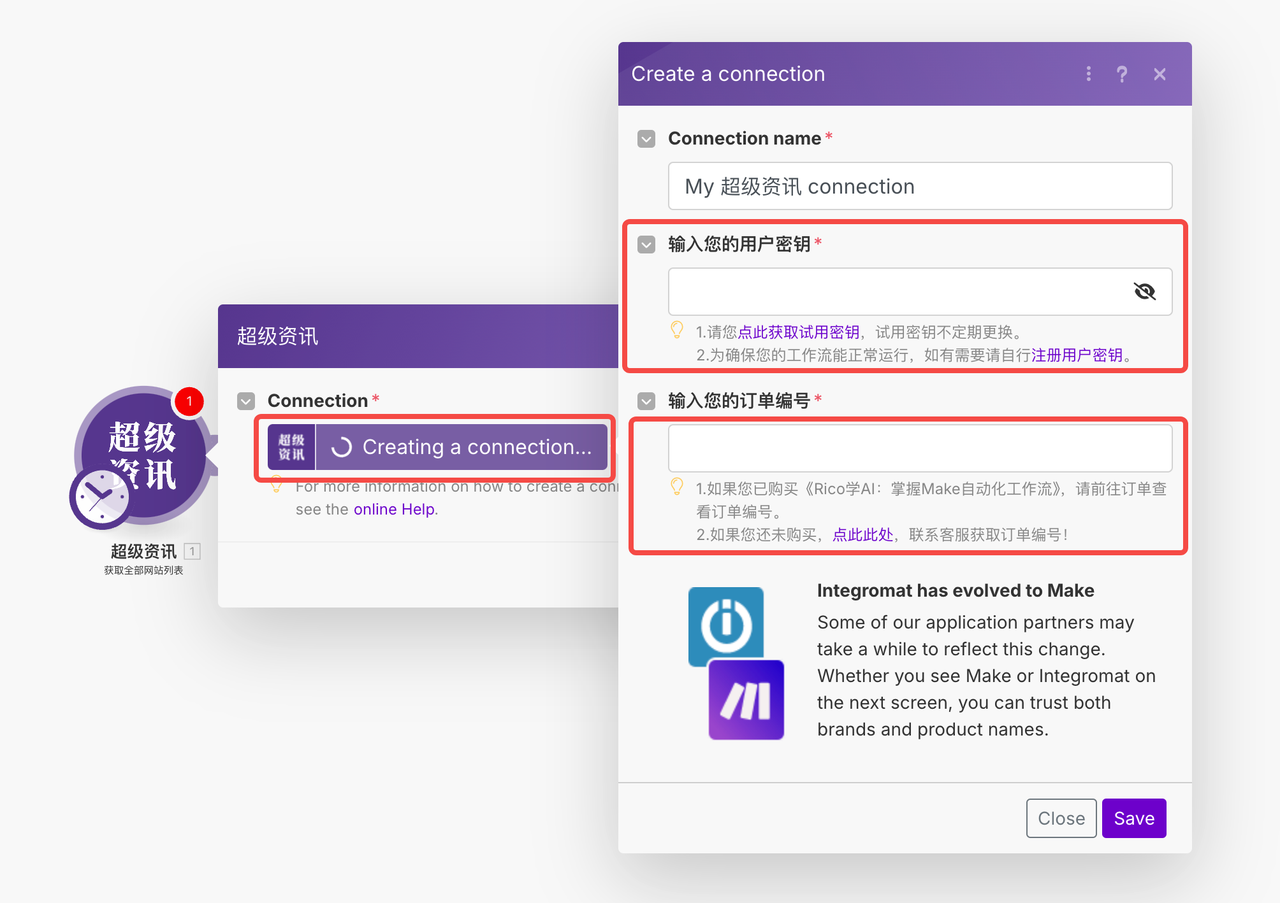Close the Create a connection dialog with X
The height and width of the screenshot is (903, 1280).
tap(1159, 74)
